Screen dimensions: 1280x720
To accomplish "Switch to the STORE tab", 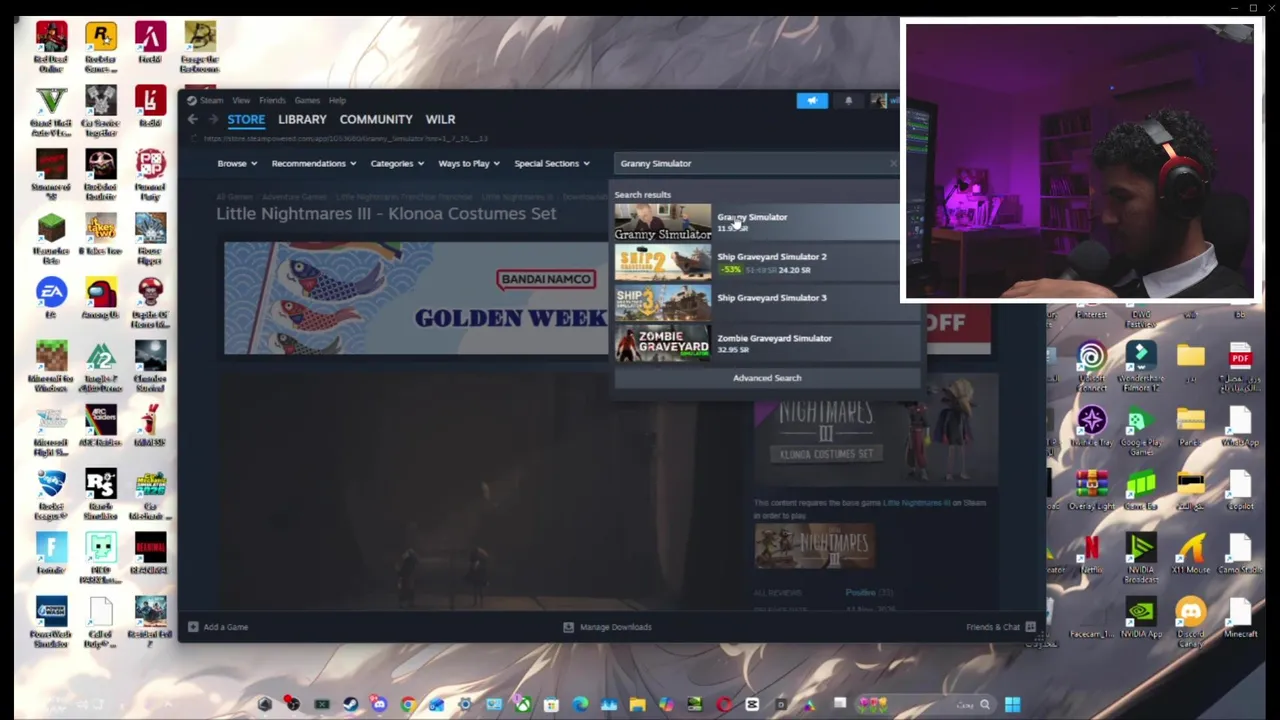I will 246,119.
